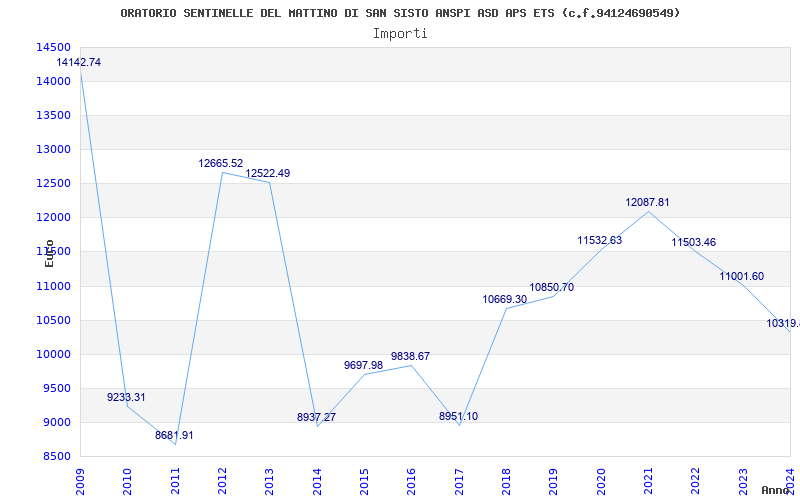Click the 9233.31 data label
Screen dimensions: 800x500
coord(126,397)
